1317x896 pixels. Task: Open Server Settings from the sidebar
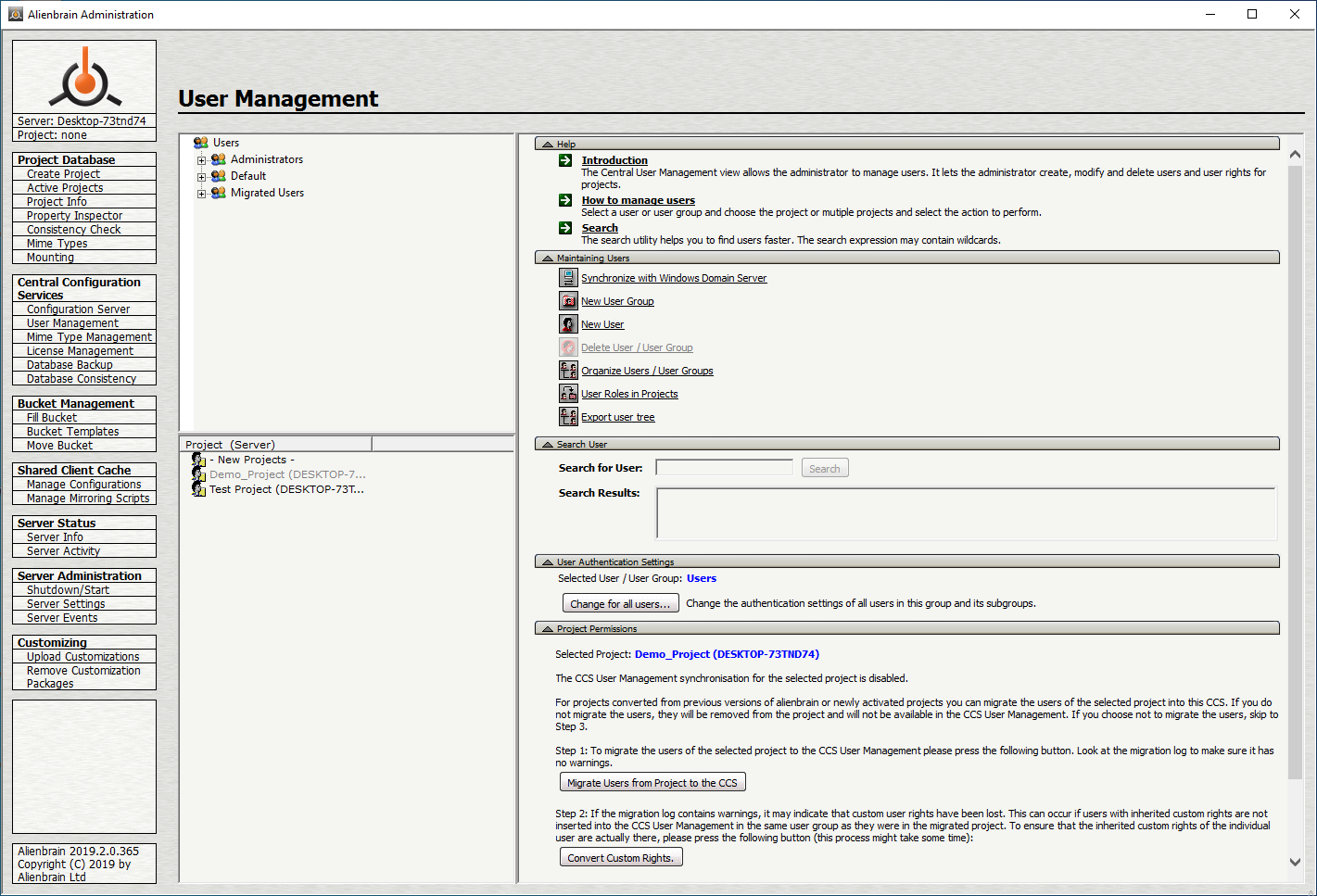tap(66, 604)
